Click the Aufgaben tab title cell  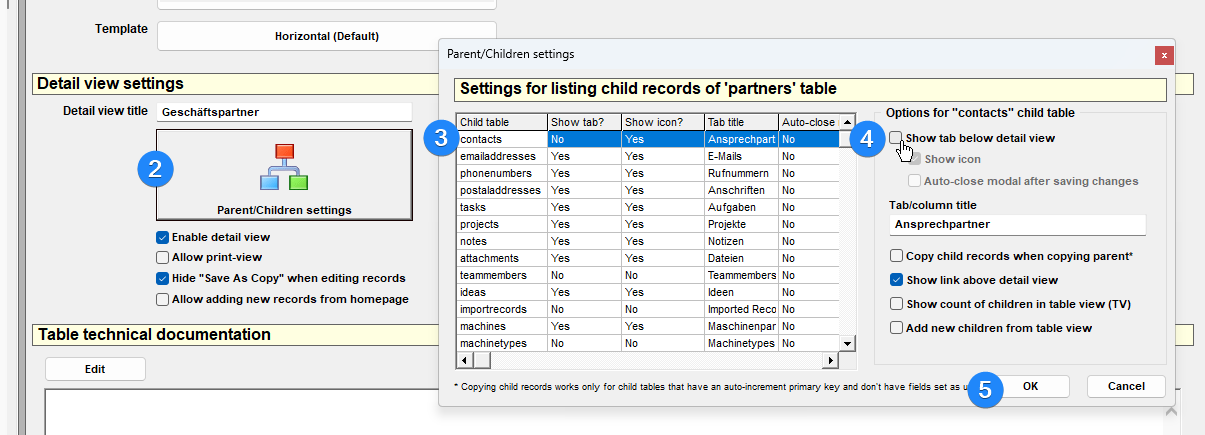(x=741, y=207)
